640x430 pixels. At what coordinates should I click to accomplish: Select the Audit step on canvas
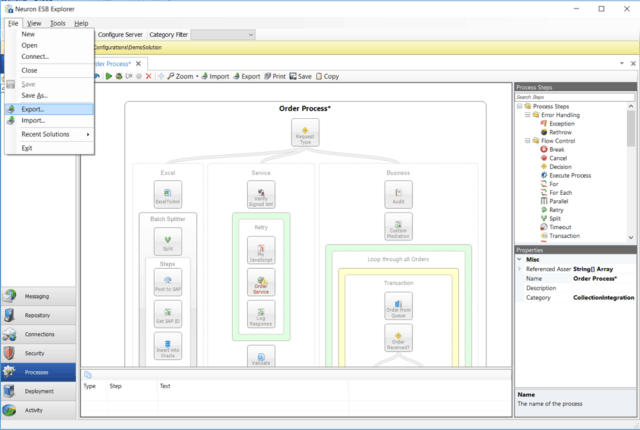398,195
